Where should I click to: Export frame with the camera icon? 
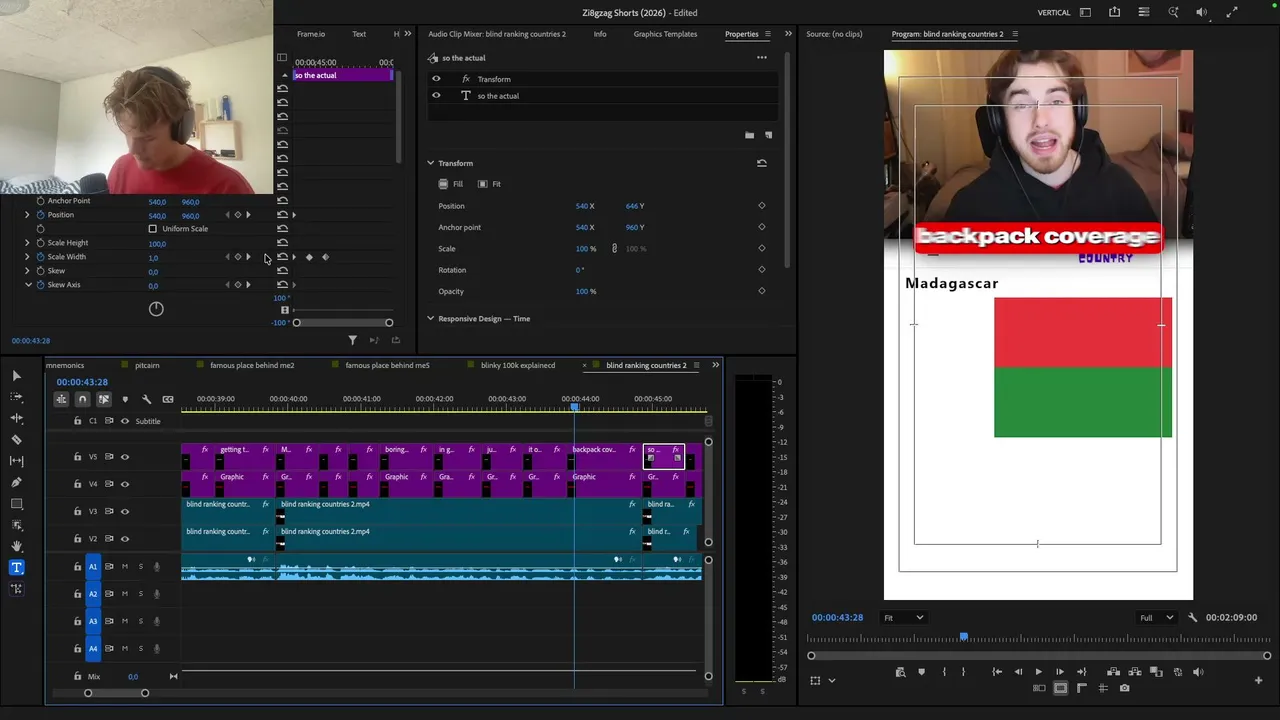(x=1125, y=688)
